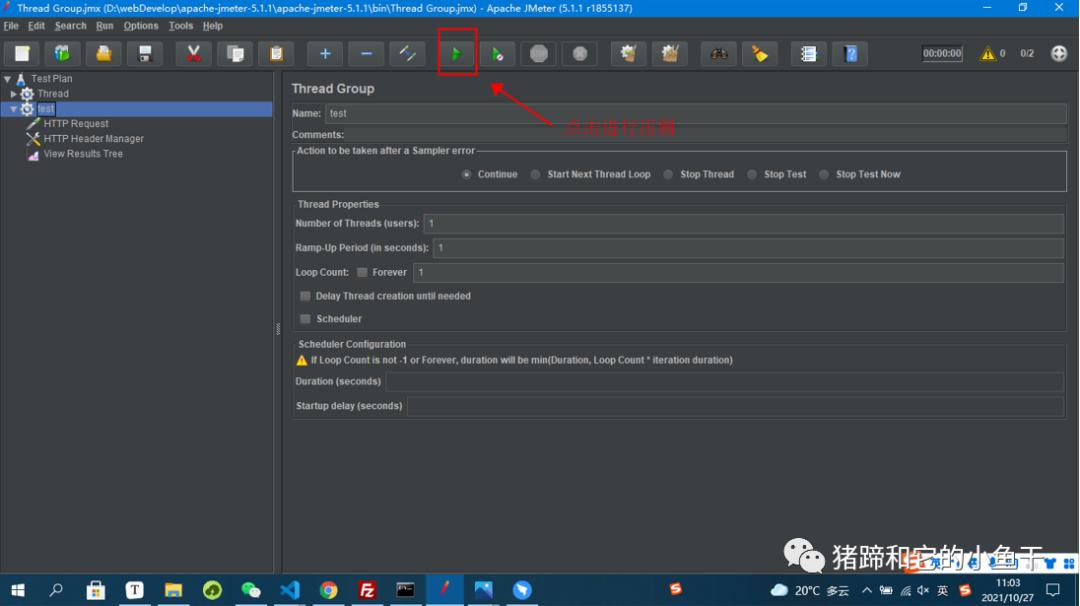Expand all nodes with the plus icon
Viewport: 1080px width, 606px height.
(x=325, y=53)
